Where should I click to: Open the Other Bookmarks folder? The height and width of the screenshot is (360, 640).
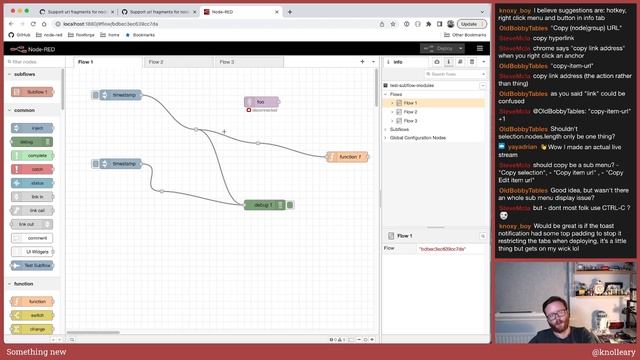coord(465,35)
